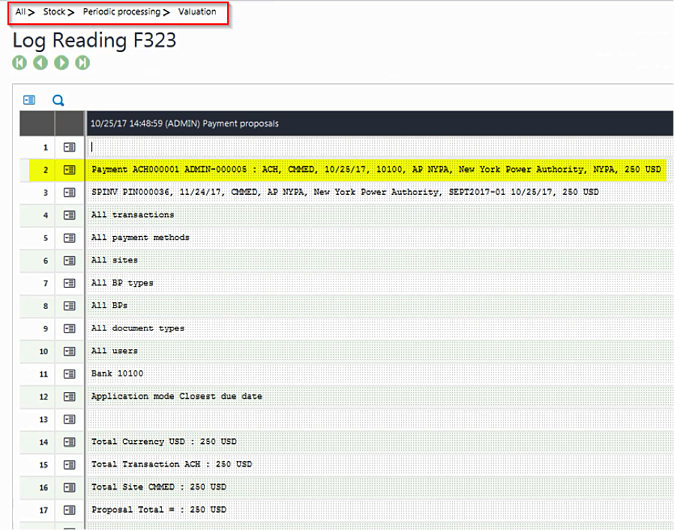Screen dimensions: 674x530
Task: Open line icon for row 14
Action: point(69,441)
